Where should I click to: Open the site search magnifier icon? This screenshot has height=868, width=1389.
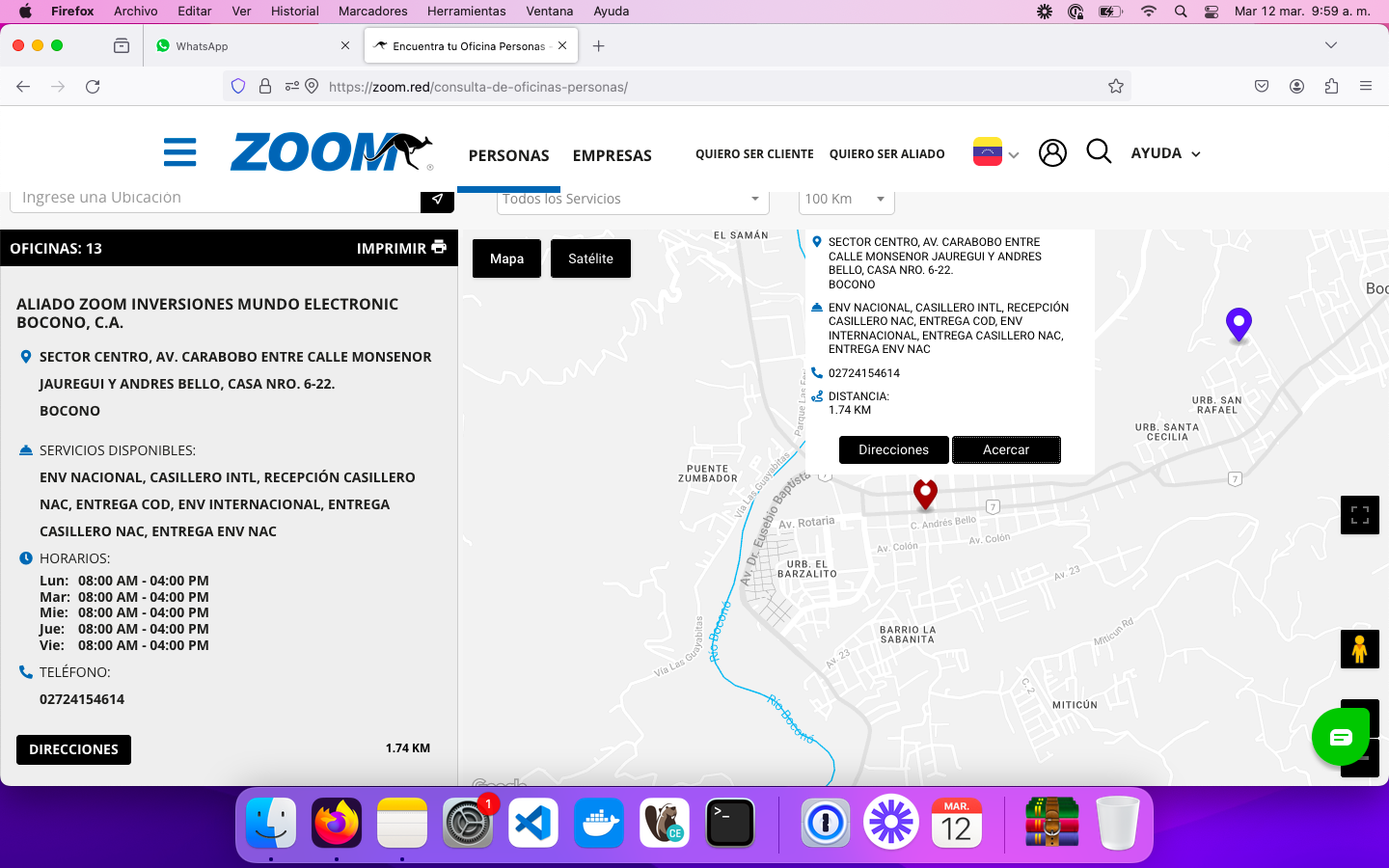pyautogui.click(x=1099, y=151)
